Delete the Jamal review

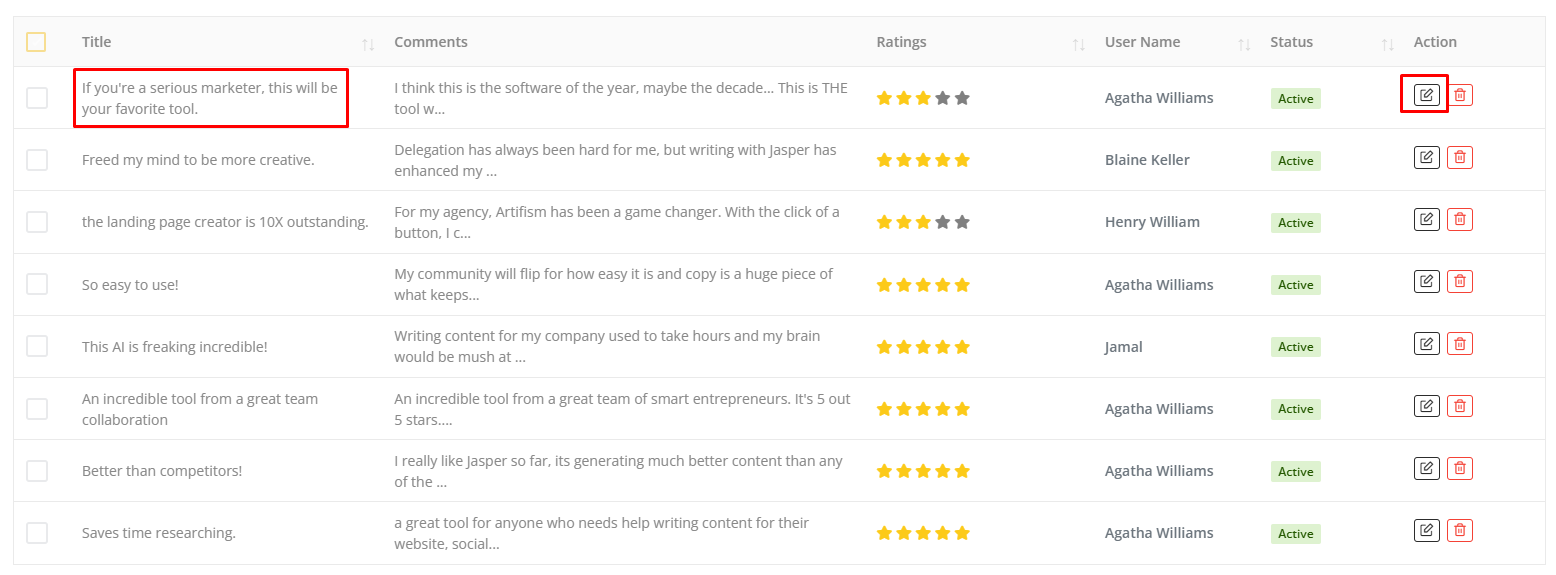[1459, 344]
